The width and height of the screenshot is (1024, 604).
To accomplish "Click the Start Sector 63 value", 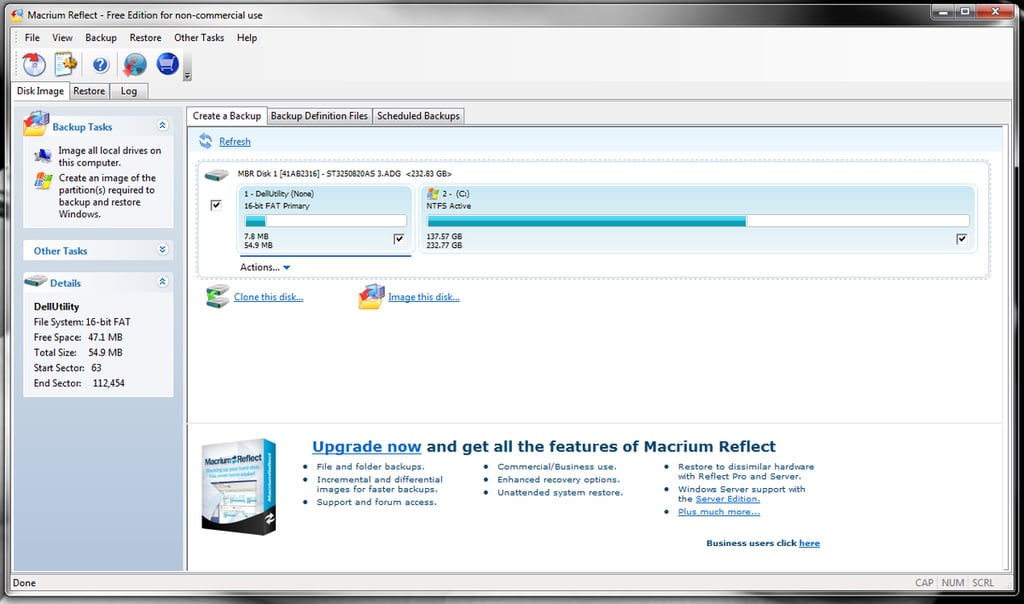I will 96,368.
